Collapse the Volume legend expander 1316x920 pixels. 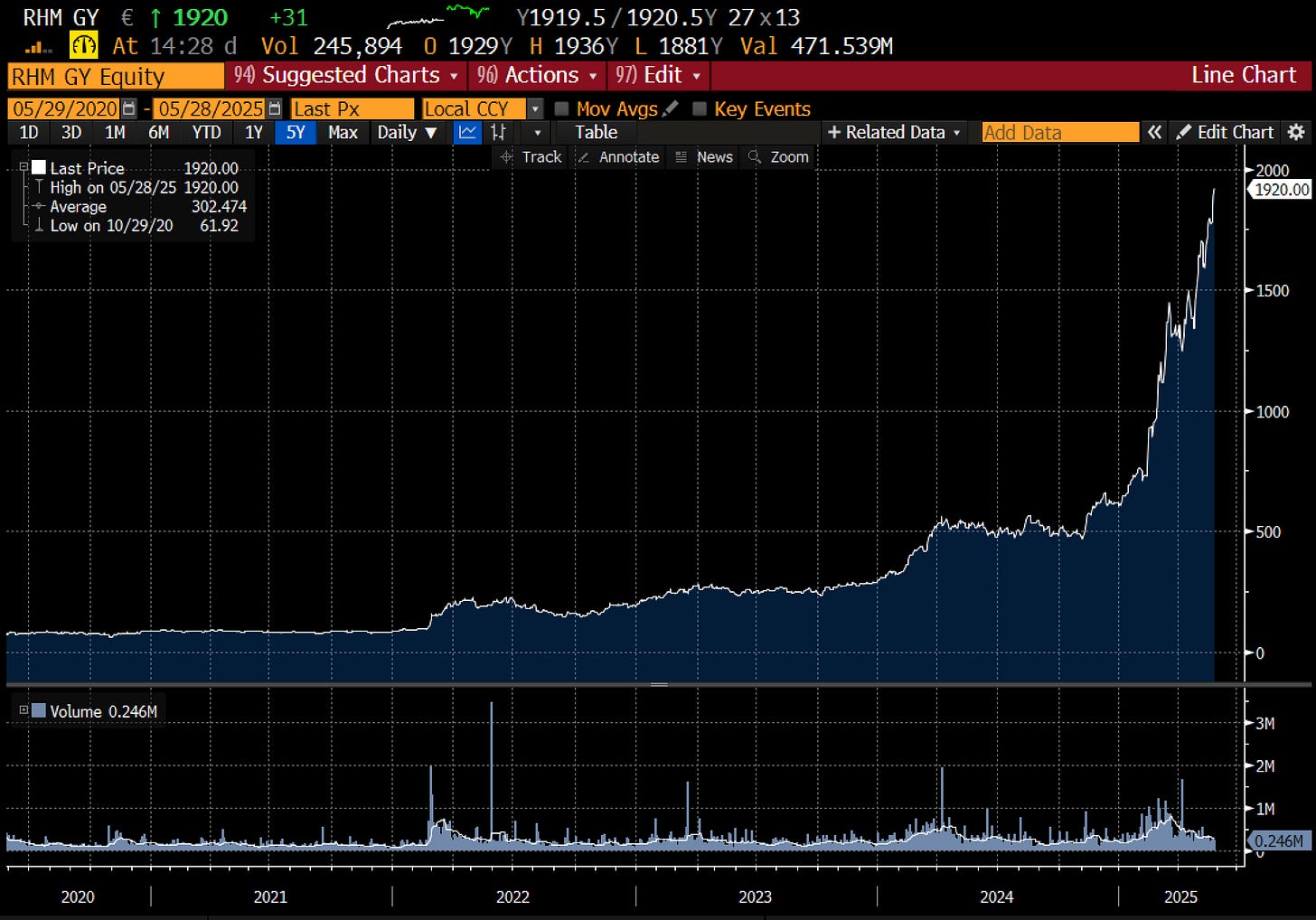[23, 710]
